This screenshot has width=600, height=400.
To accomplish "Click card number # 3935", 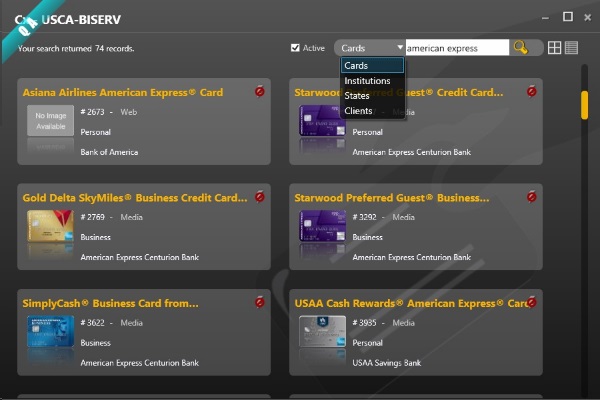I will click(x=364, y=323).
